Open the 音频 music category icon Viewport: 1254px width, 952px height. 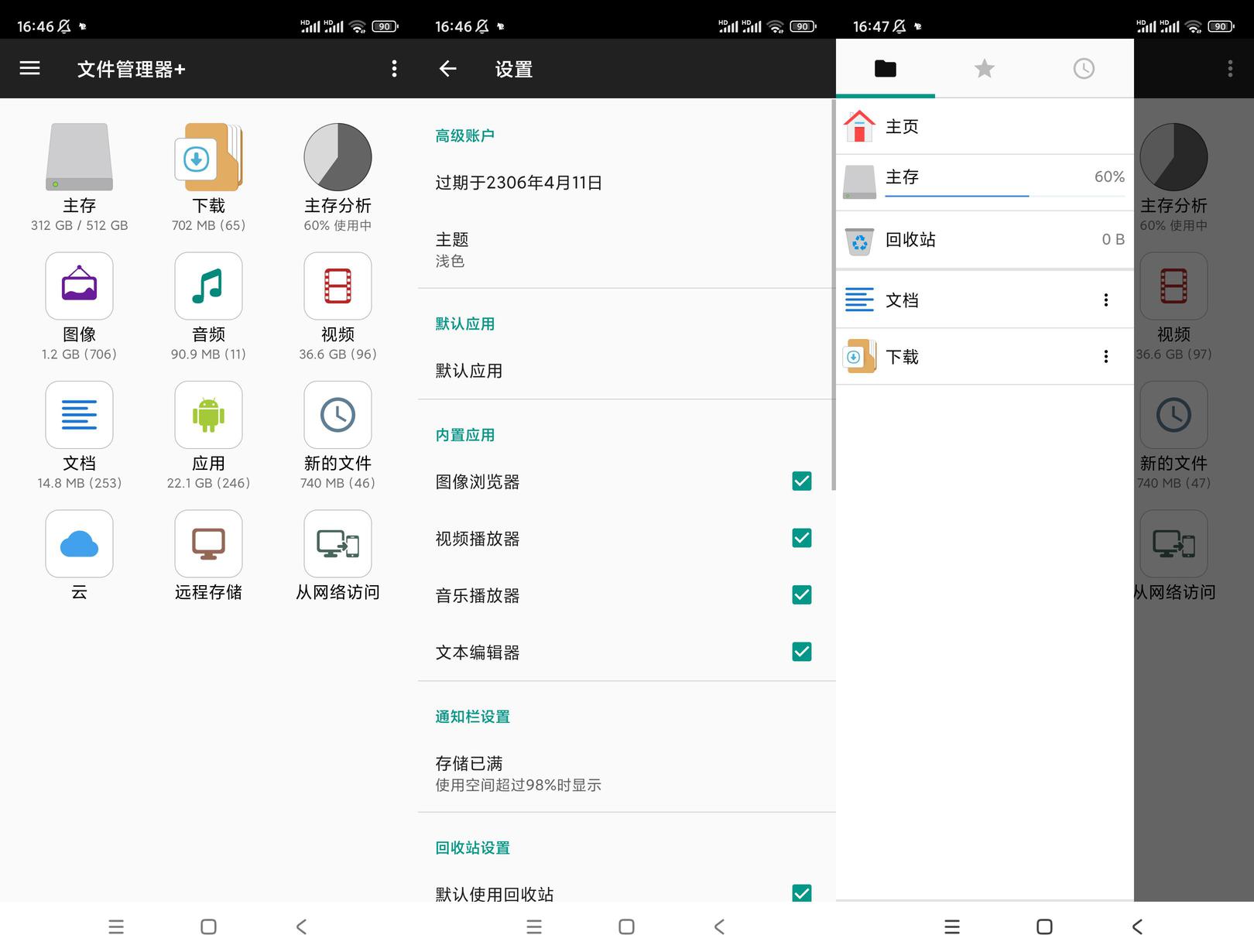[208, 286]
